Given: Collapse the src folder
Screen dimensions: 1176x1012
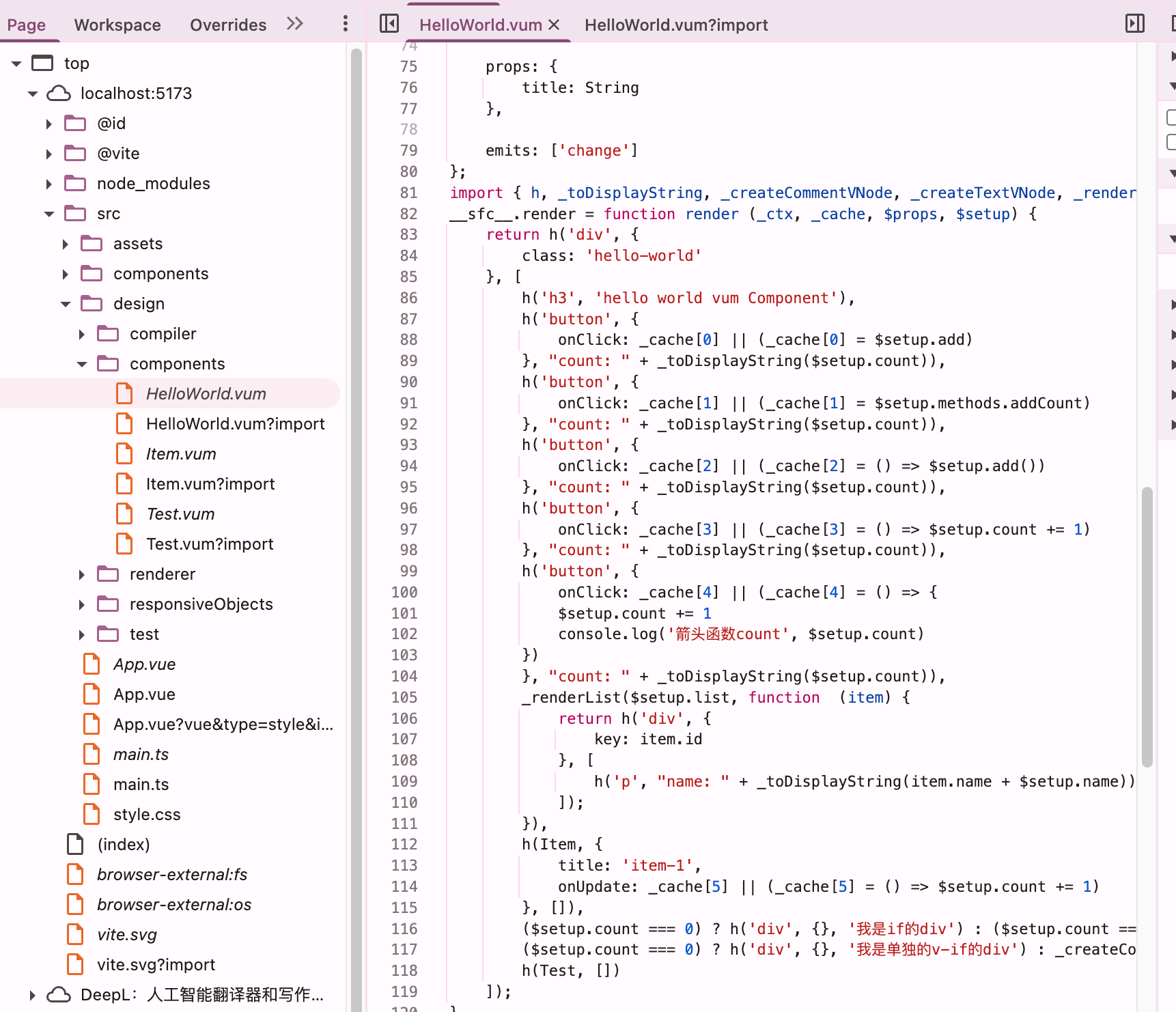Looking at the screenshot, I should click(x=49, y=214).
